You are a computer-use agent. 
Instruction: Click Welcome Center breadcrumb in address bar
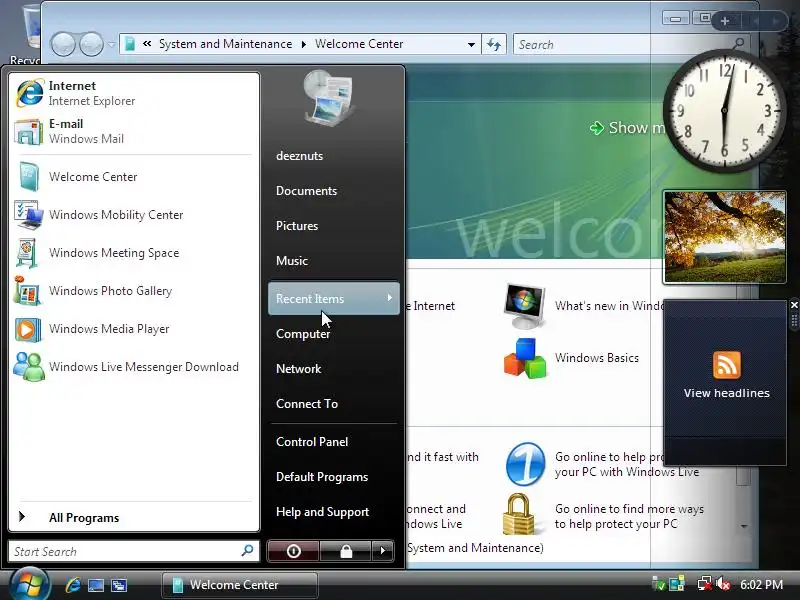tap(359, 44)
